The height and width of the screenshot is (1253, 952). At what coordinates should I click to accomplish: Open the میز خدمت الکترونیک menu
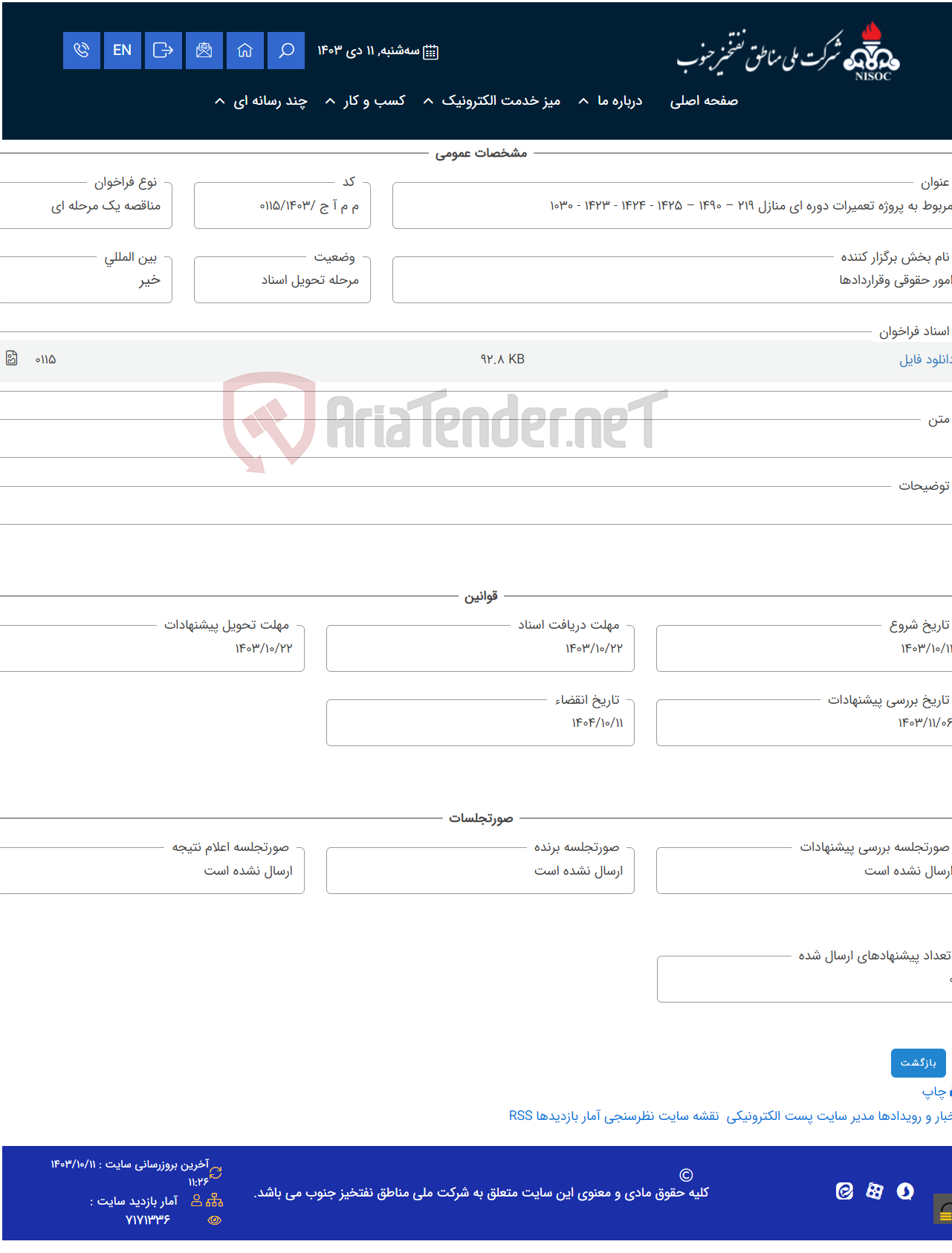pos(501,101)
